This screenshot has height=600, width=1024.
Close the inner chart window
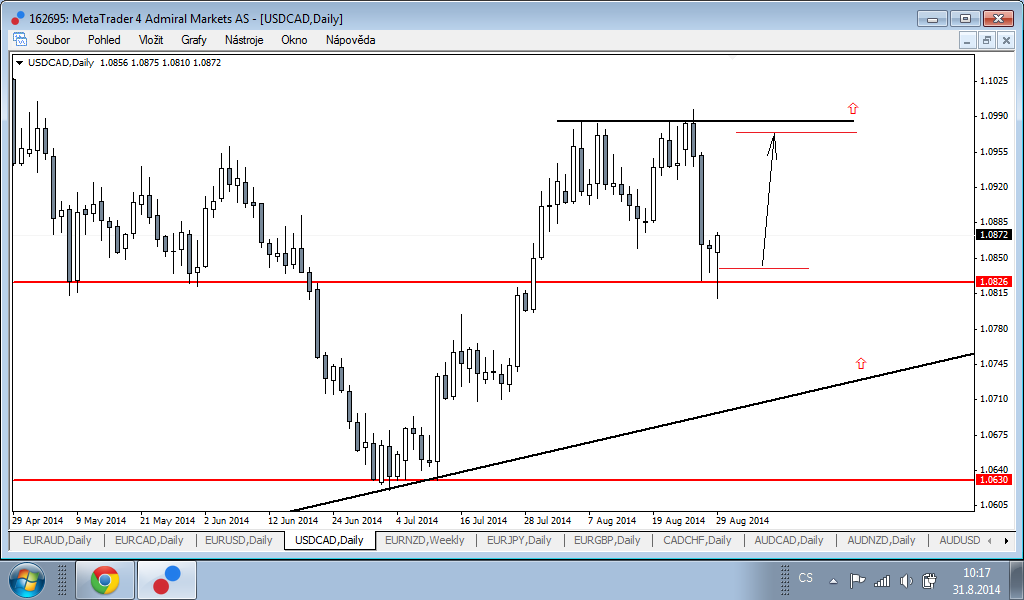point(1004,40)
